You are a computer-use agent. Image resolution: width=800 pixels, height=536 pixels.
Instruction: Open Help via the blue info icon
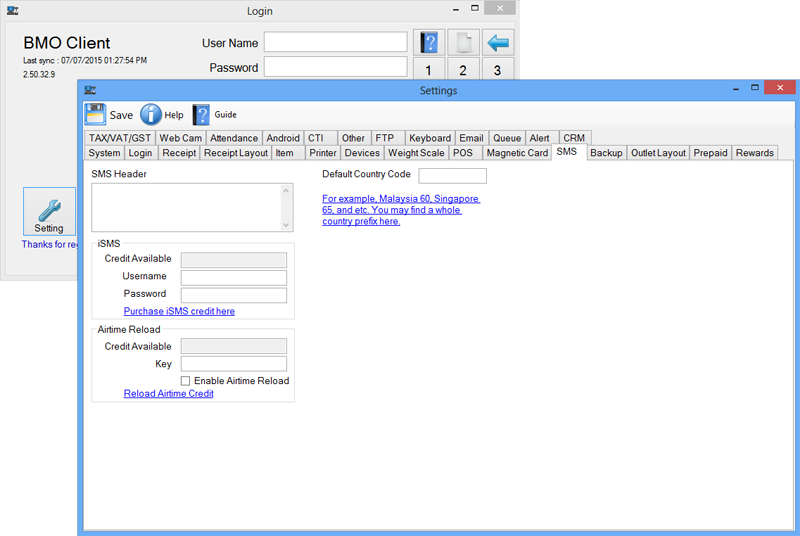coord(151,114)
